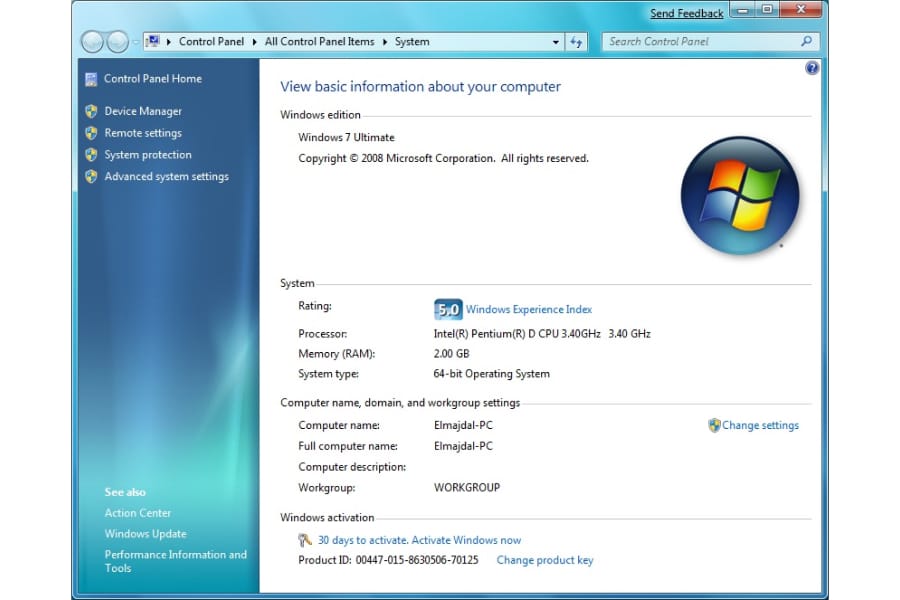Click the 5.0 rating badge

(448, 309)
